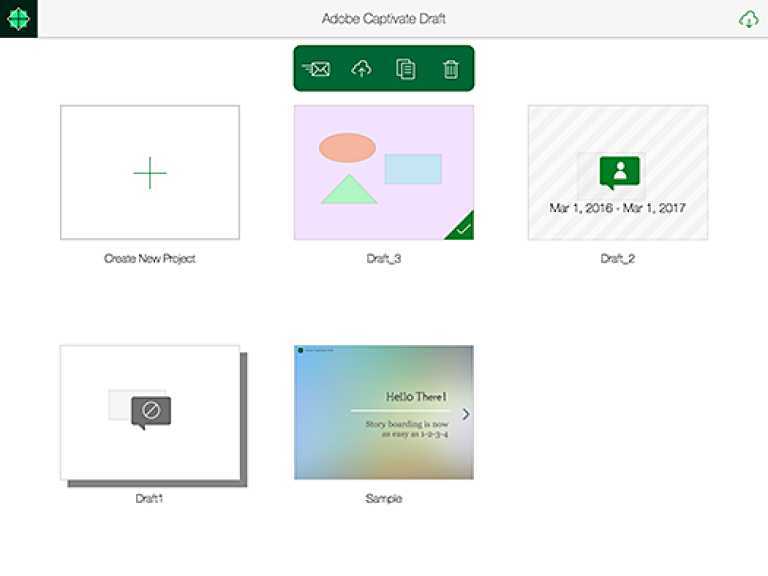
Task: Delete selected project with trash icon
Action: point(451,69)
